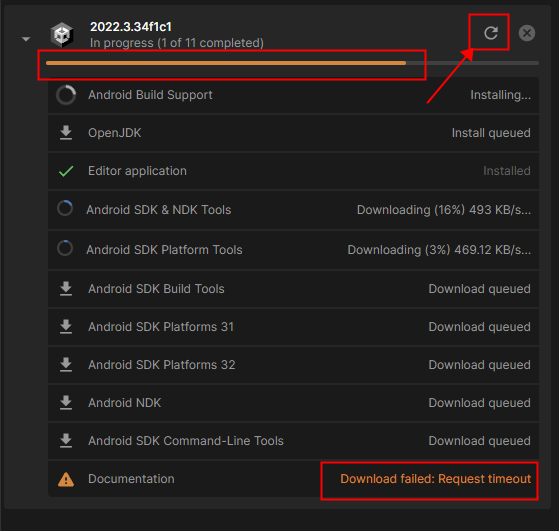This screenshot has height=531, width=559.
Task: Select the Android SDK Platforms 31 label
Action: coord(161,327)
